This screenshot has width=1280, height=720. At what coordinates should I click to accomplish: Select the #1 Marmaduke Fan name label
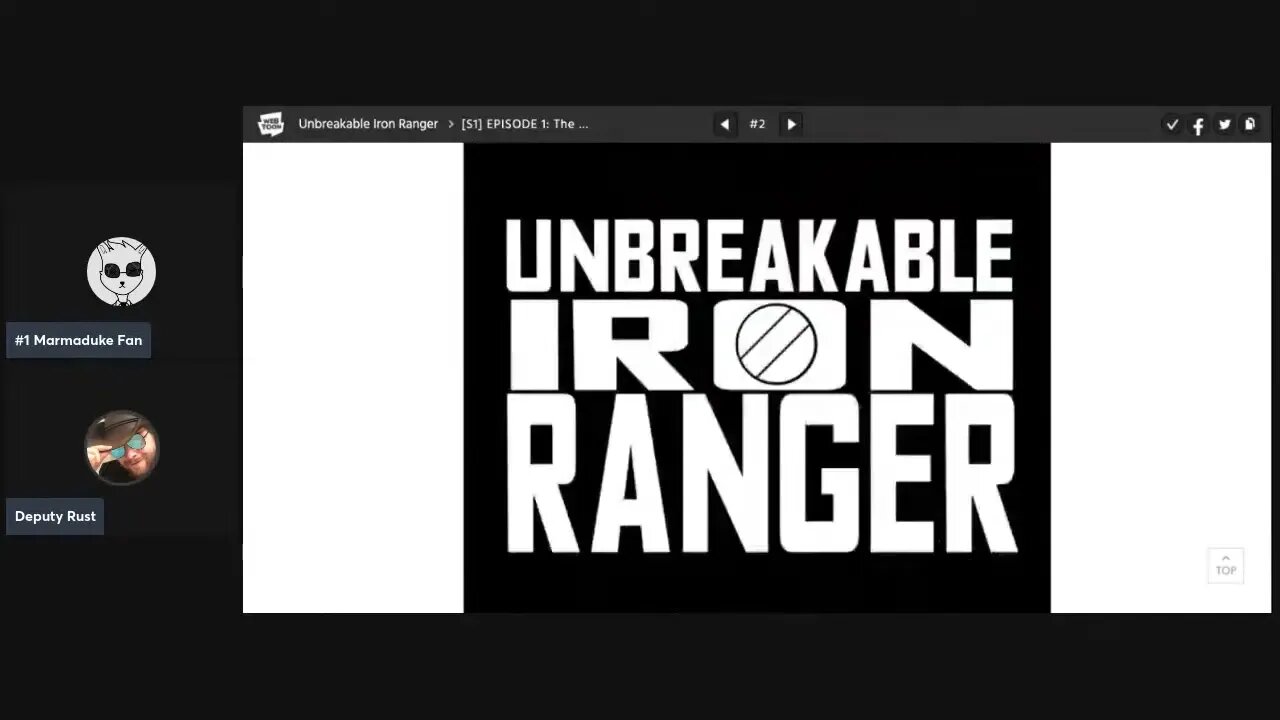point(78,340)
